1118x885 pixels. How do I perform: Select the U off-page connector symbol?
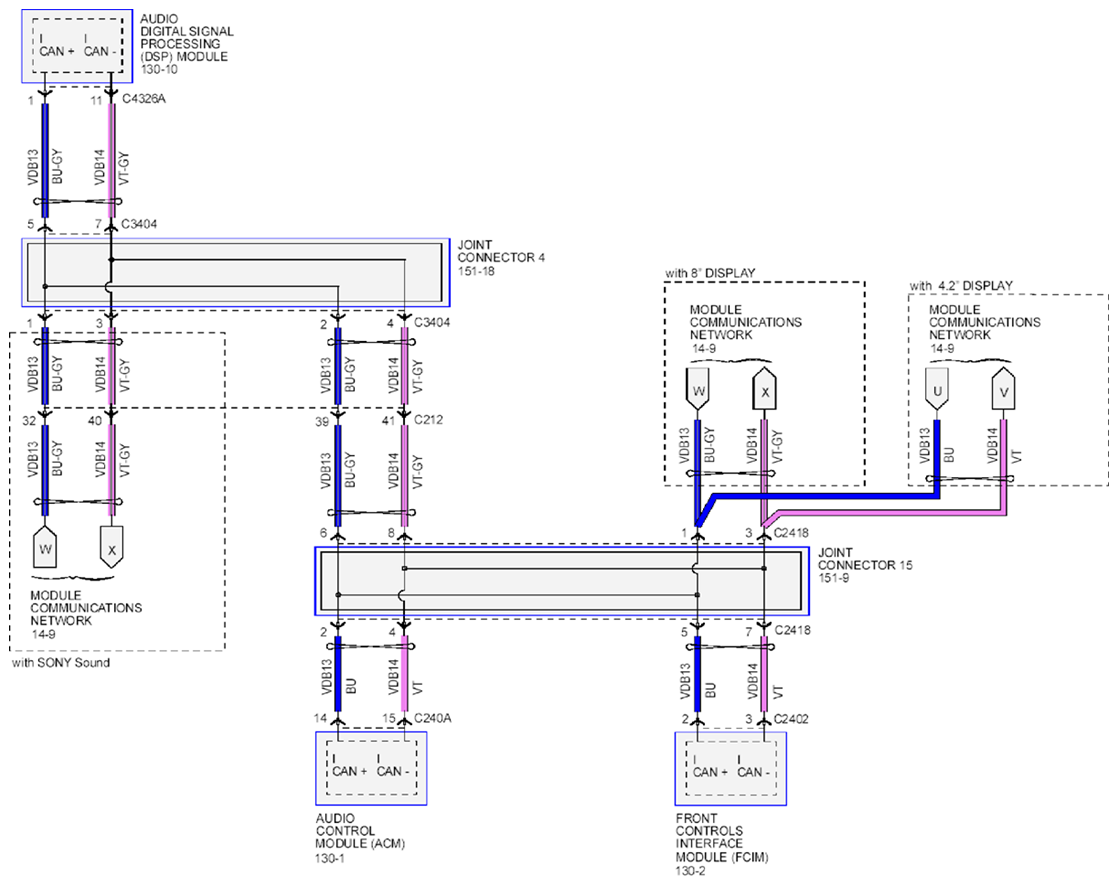click(x=937, y=389)
